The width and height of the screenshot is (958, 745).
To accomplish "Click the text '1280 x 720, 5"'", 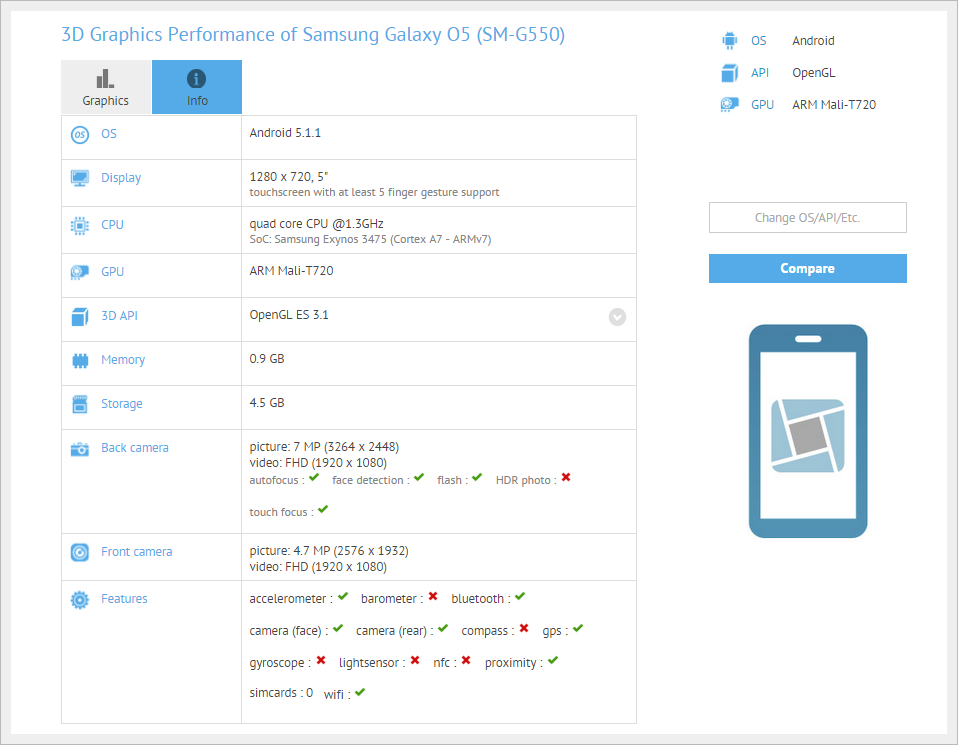I will pos(289,177).
